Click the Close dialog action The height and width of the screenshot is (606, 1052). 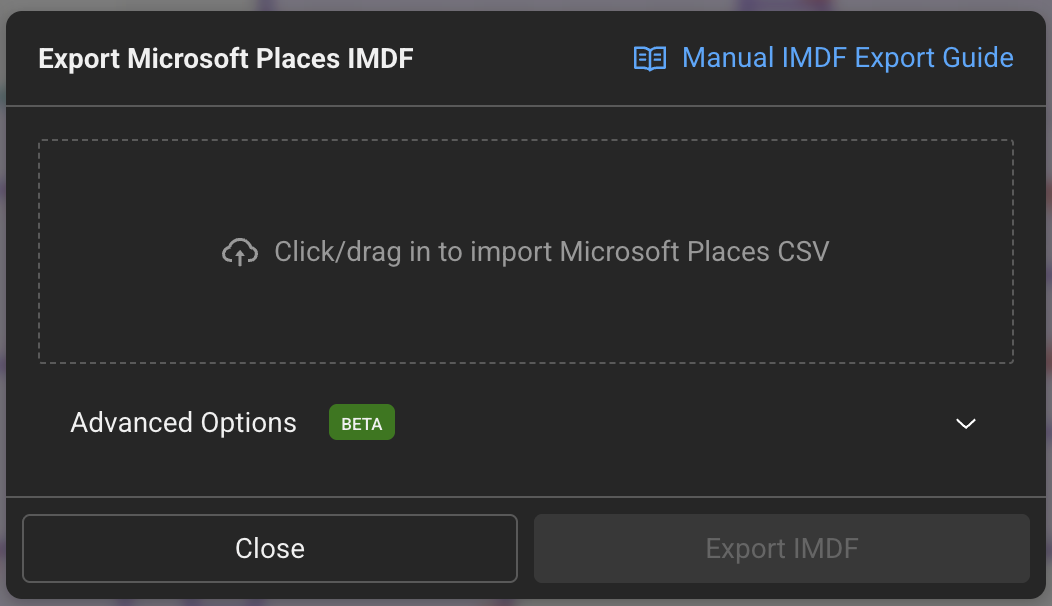[270, 548]
